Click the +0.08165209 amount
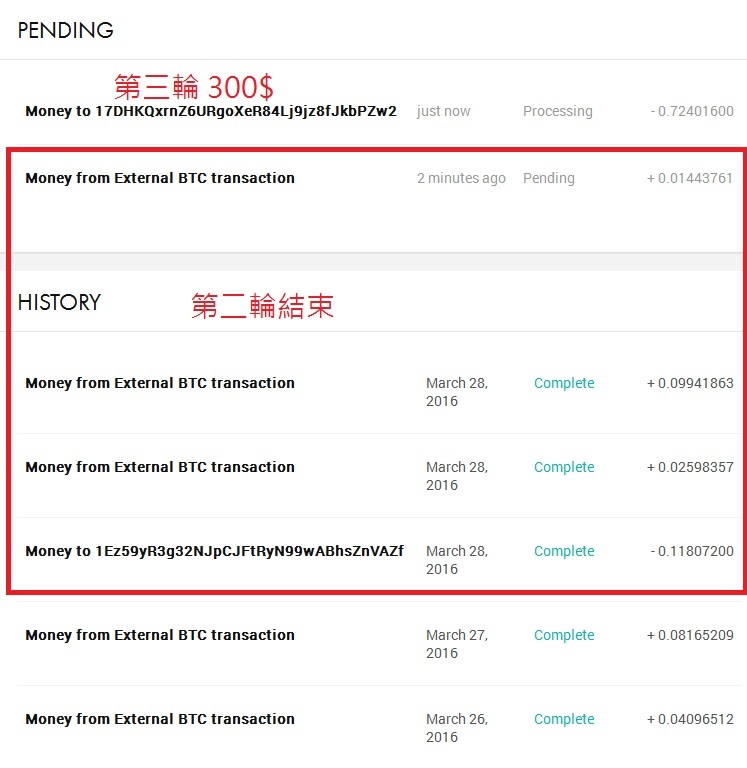The height and width of the screenshot is (768, 747). tap(690, 635)
